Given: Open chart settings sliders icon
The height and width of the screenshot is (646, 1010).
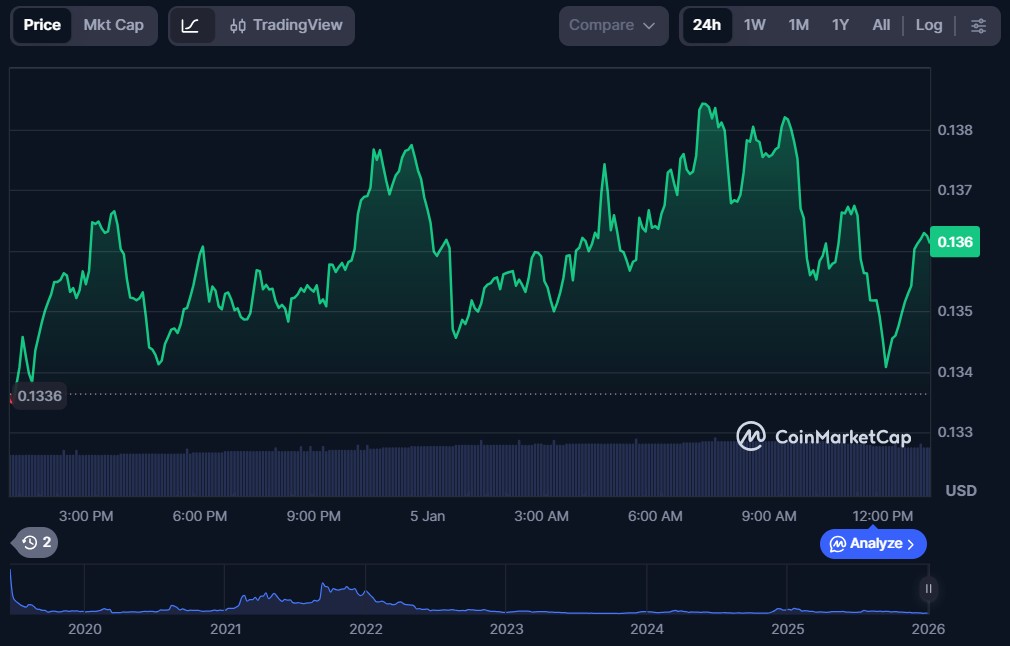Looking at the screenshot, I should [978, 25].
